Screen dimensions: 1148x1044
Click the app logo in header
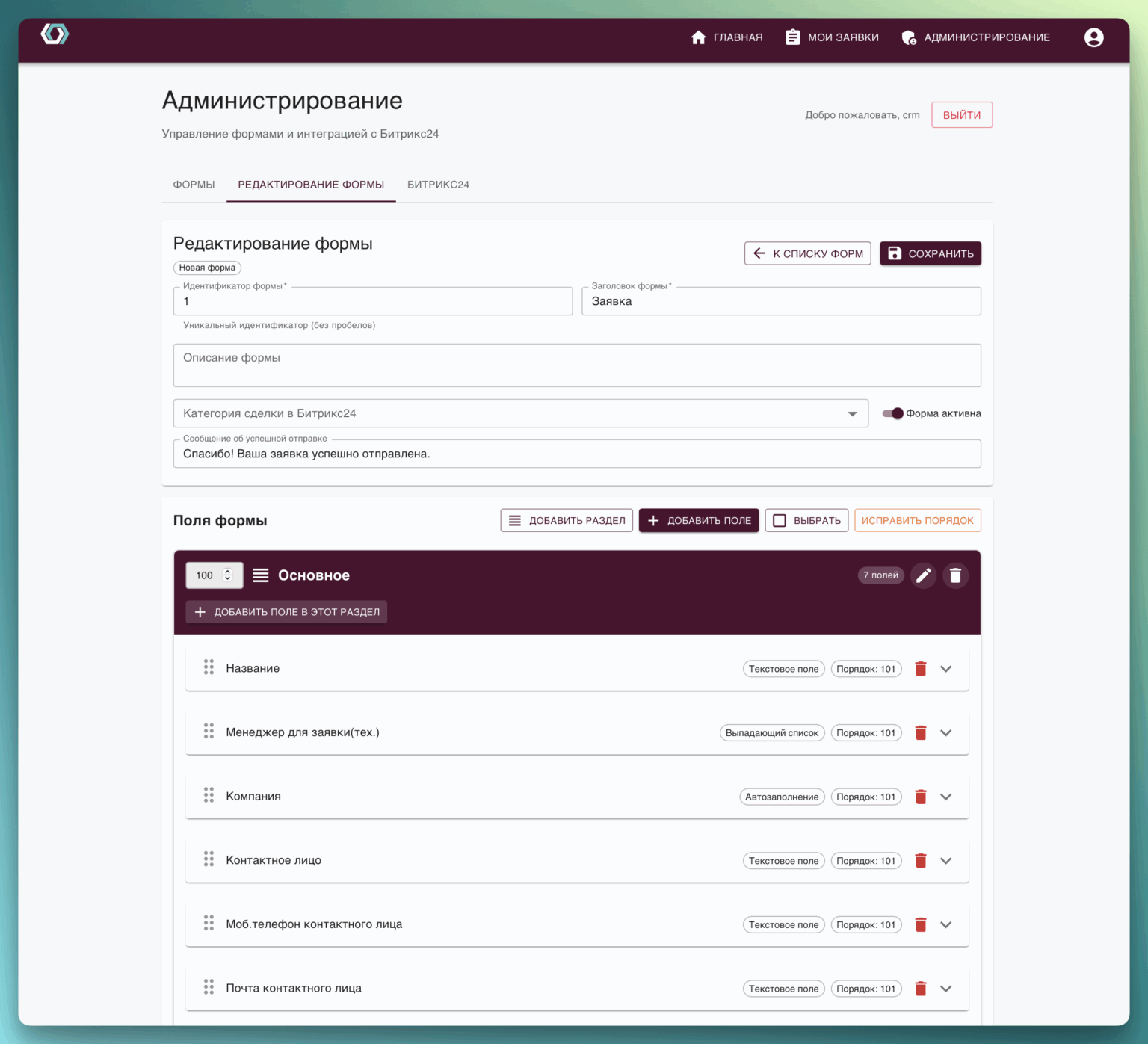coord(55,34)
